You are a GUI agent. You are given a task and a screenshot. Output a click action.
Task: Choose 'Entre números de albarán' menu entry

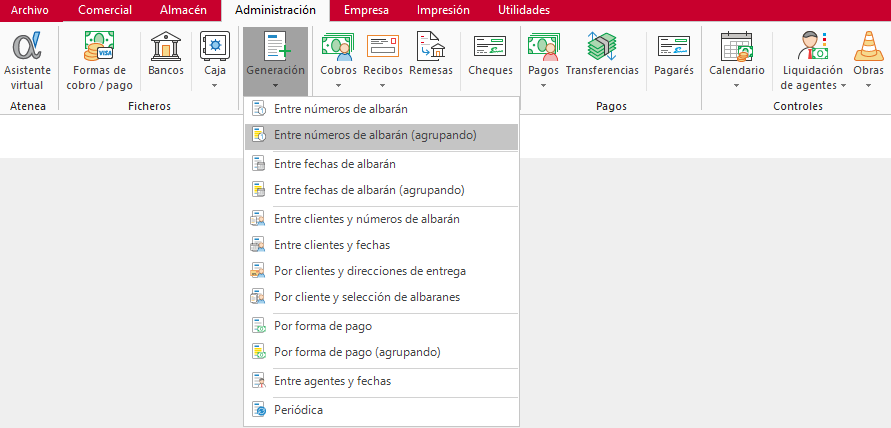click(381, 109)
